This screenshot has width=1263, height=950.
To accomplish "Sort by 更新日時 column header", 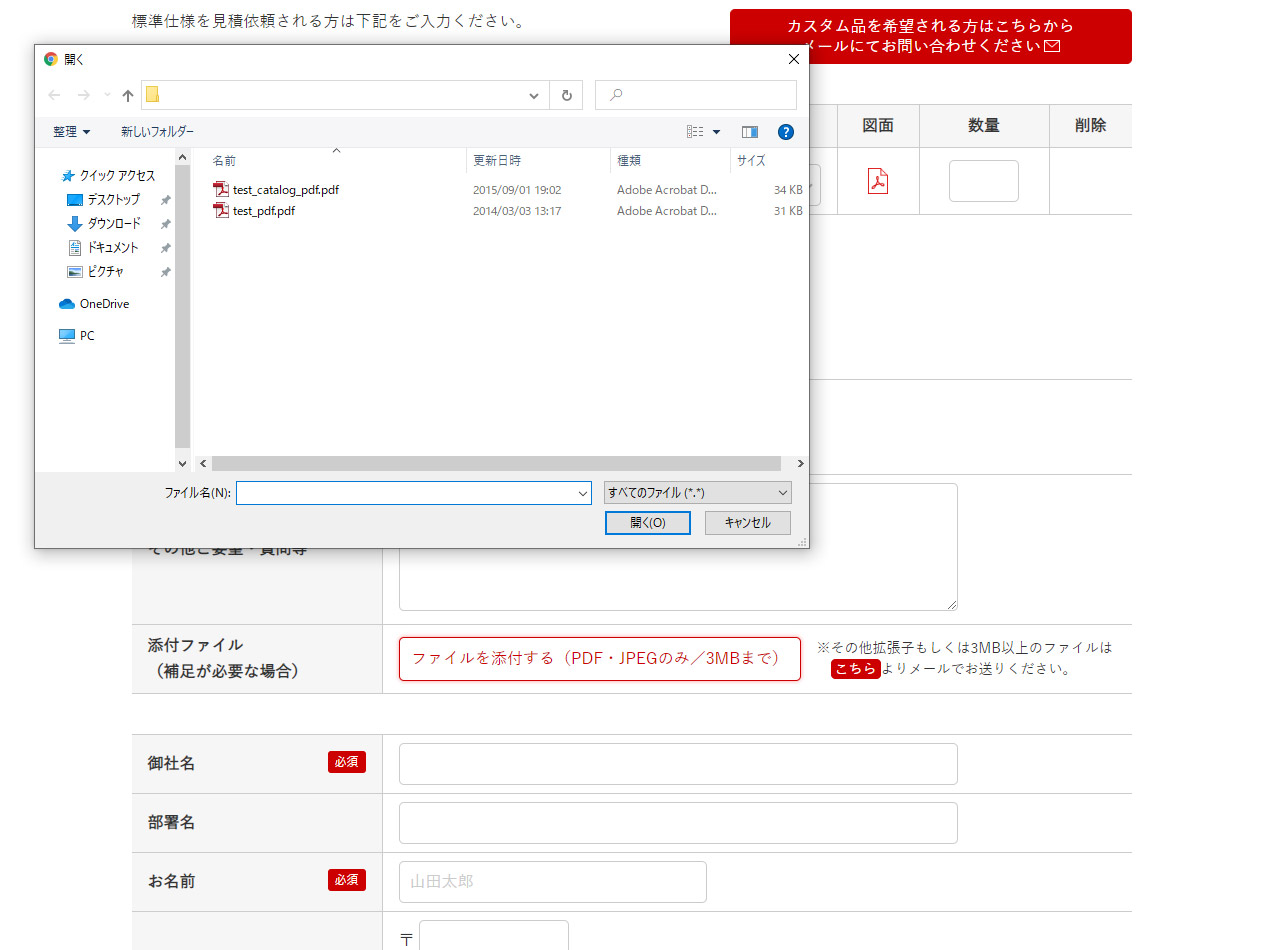I will click(538, 160).
